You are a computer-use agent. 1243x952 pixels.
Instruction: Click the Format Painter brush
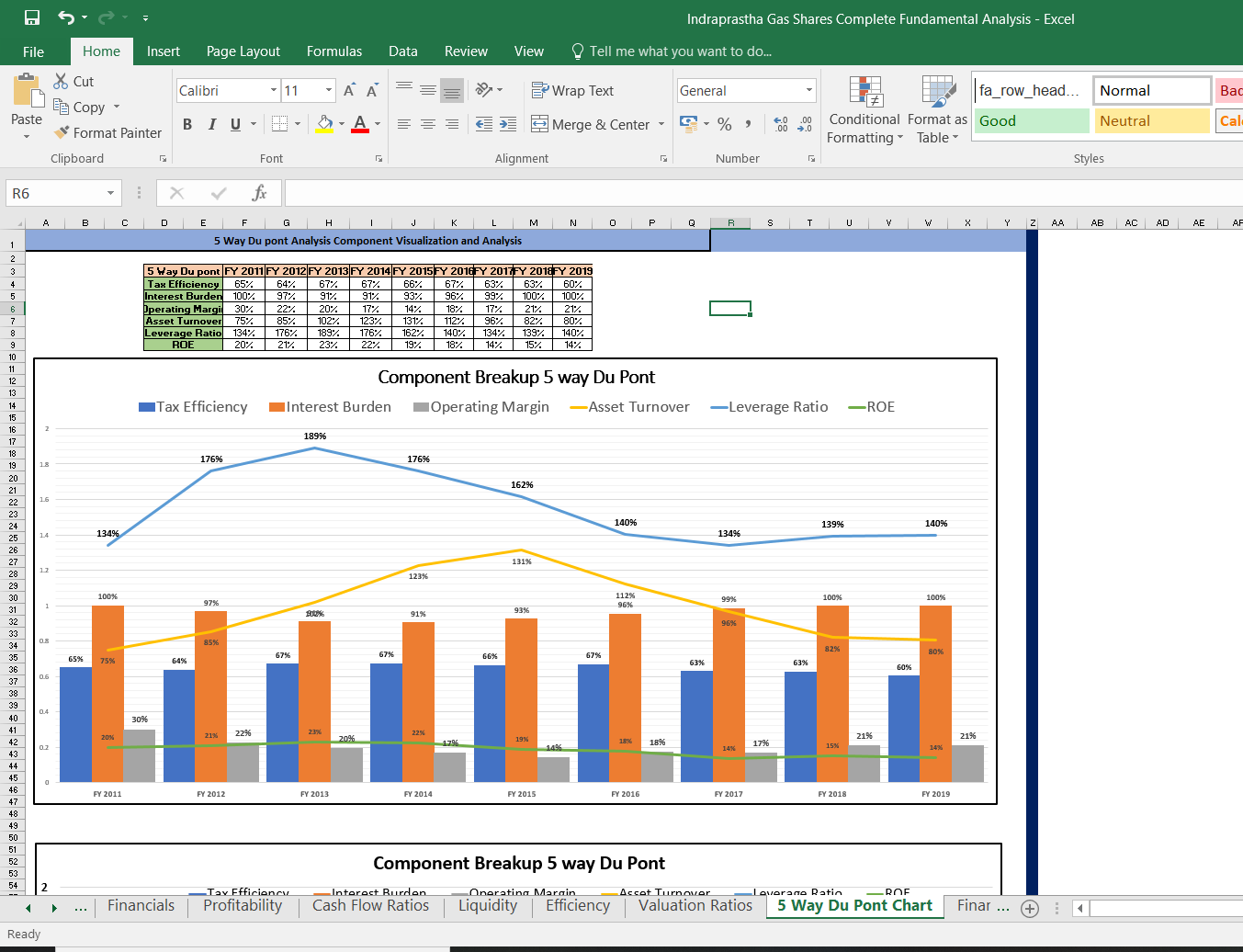click(62, 132)
